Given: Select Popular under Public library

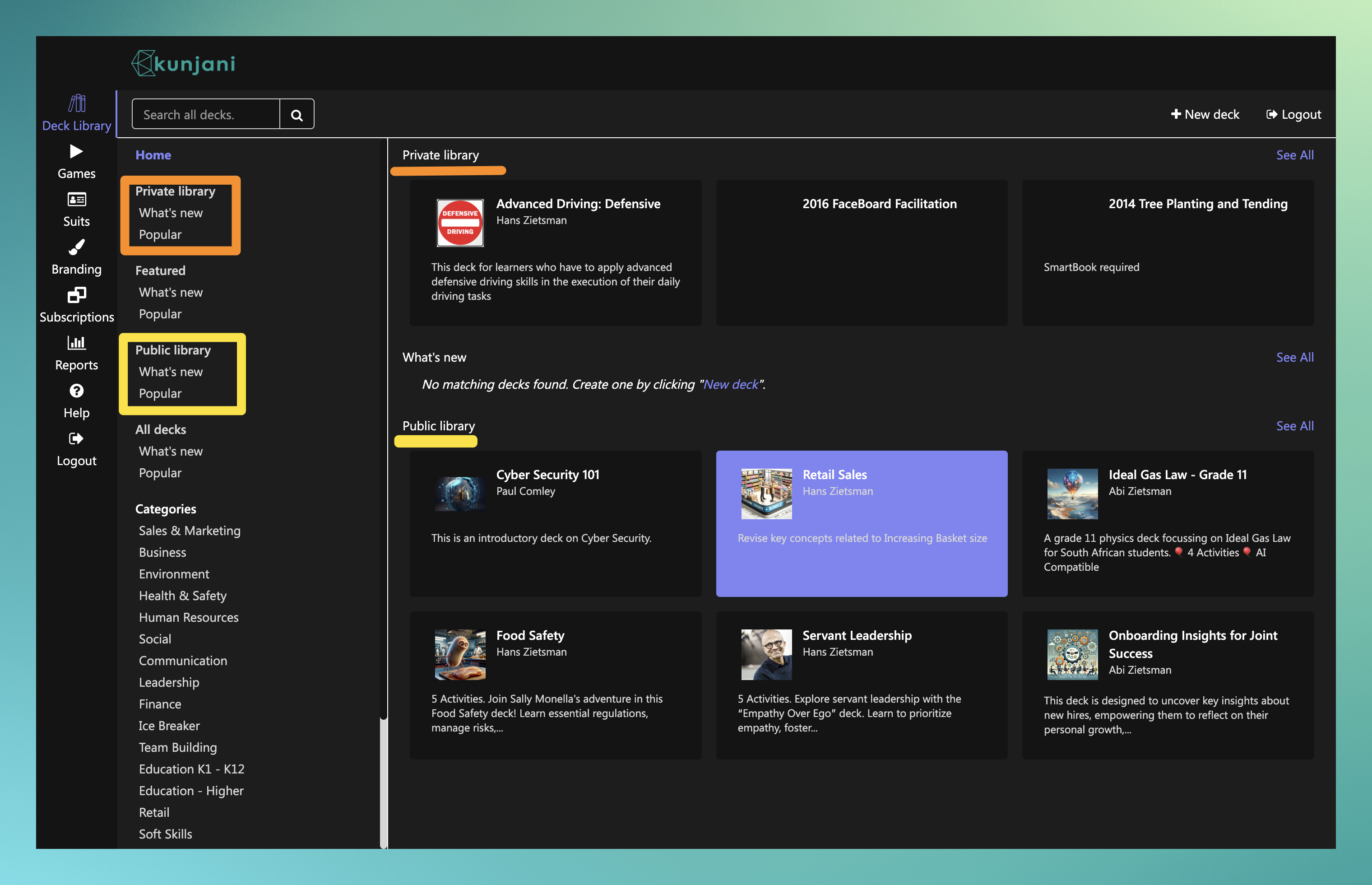Looking at the screenshot, I should tap(160, 394).
